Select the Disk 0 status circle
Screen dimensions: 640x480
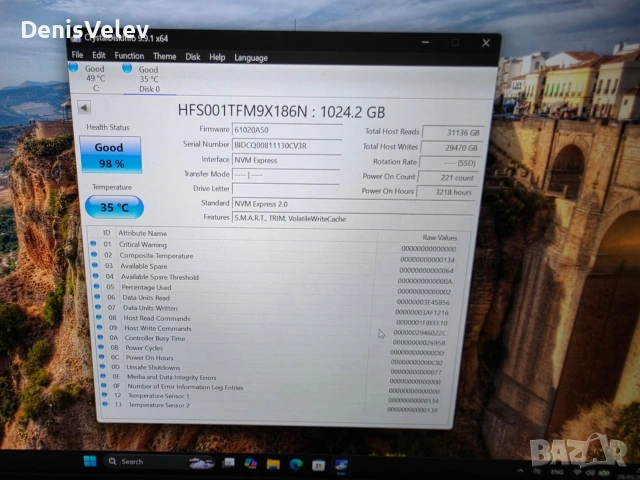(x=127, y=68)
